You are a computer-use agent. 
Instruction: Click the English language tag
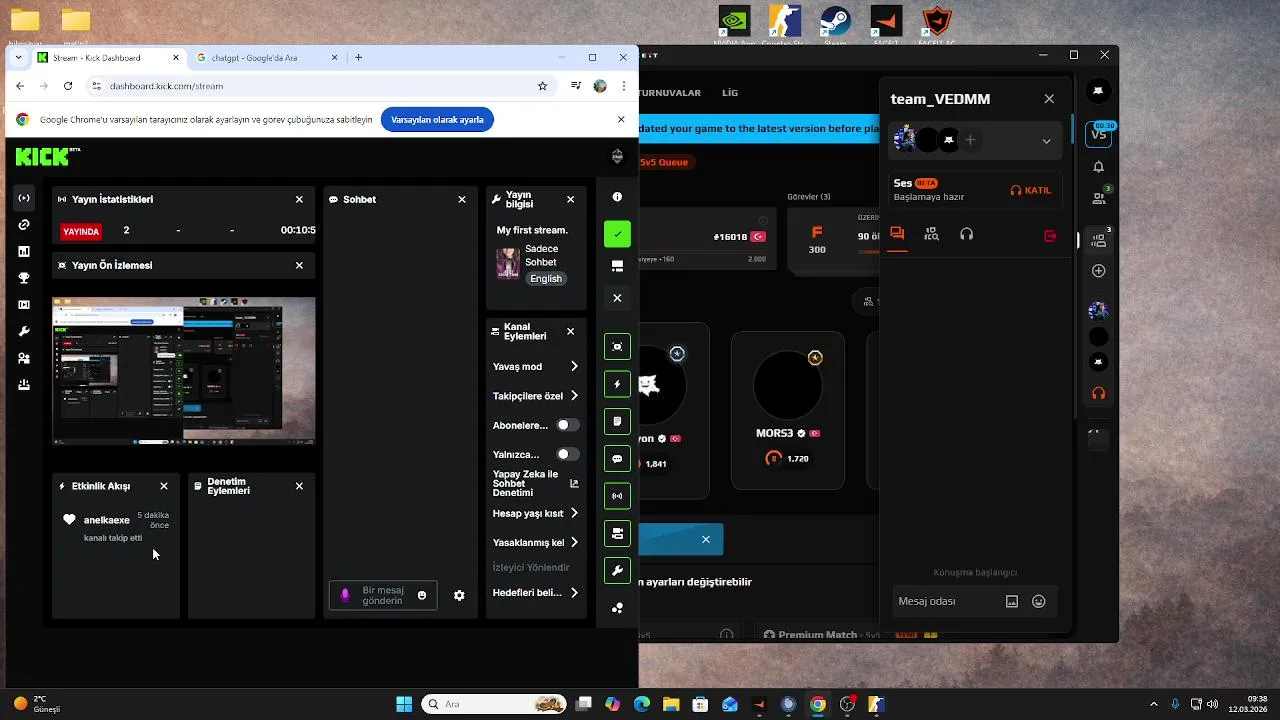click(x=546, y=279)
